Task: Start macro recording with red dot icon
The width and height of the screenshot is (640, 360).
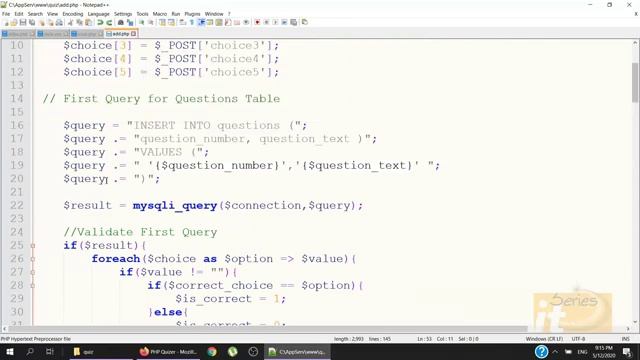Action: point(257,22)
